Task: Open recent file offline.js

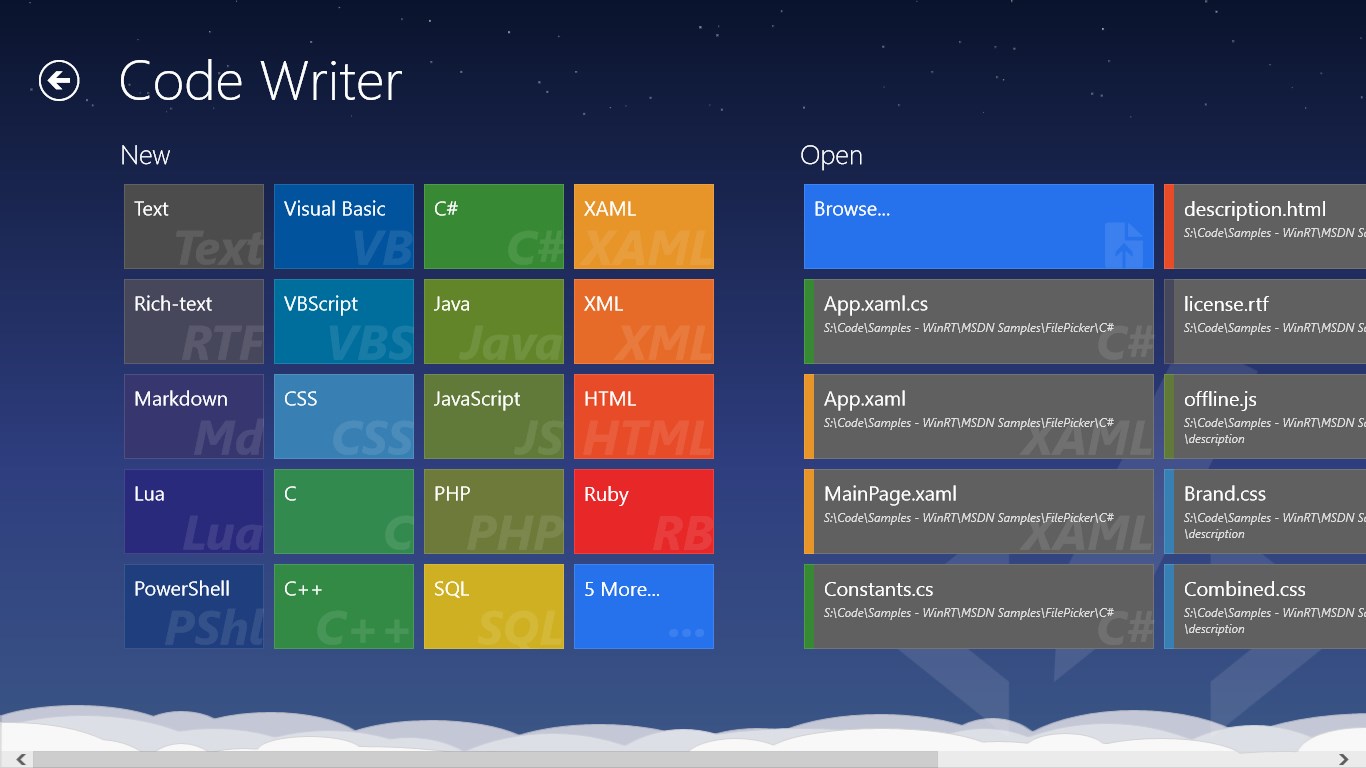Action: click(x=1265, y=416)
